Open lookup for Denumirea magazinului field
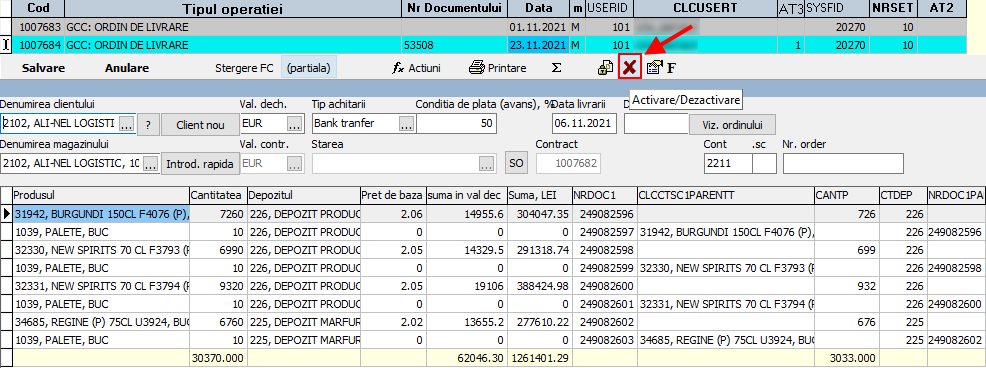Viewport: 986px width, 368px height. [150, 164]
